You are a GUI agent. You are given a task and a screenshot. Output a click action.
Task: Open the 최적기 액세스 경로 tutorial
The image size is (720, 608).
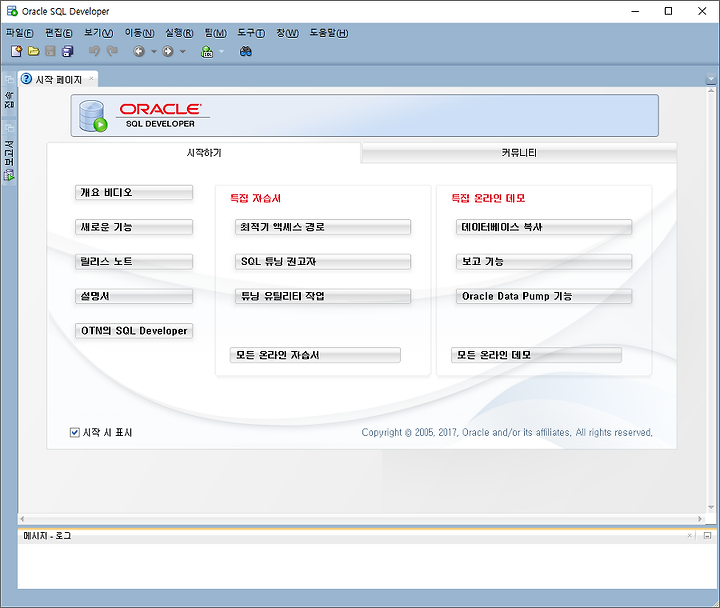[323, 227]
